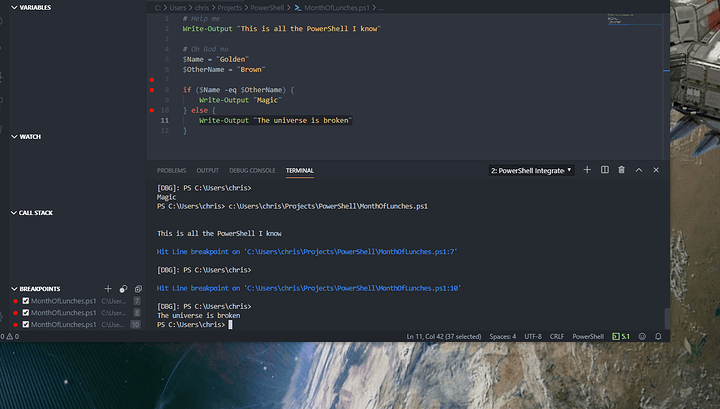This screenshot has height=409, width=720.
Task: Switch to the Problems tab
Action: [x=171, y=170]
